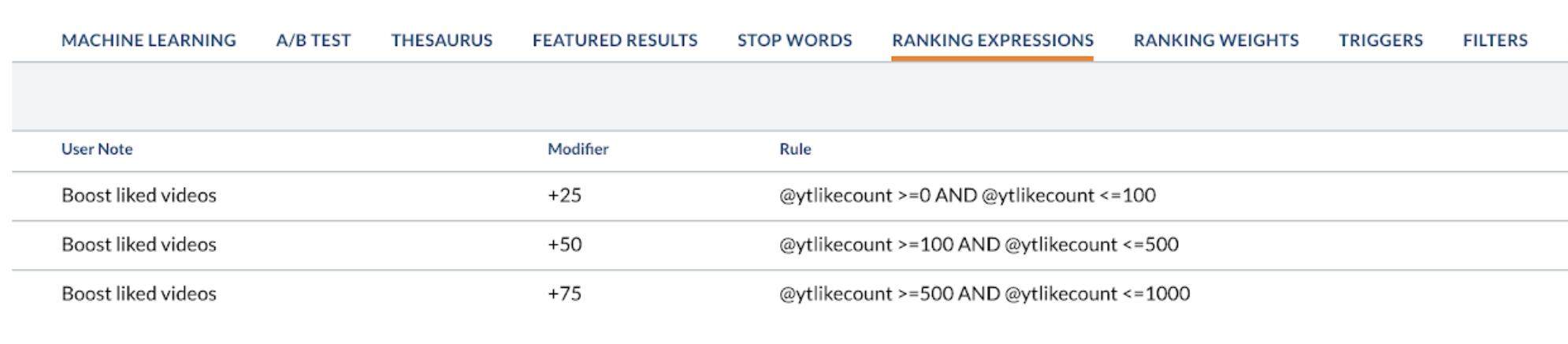This screenshot has height=344, width=1568.
Task: Select the Stop Words tab
Action: [795, 40]
